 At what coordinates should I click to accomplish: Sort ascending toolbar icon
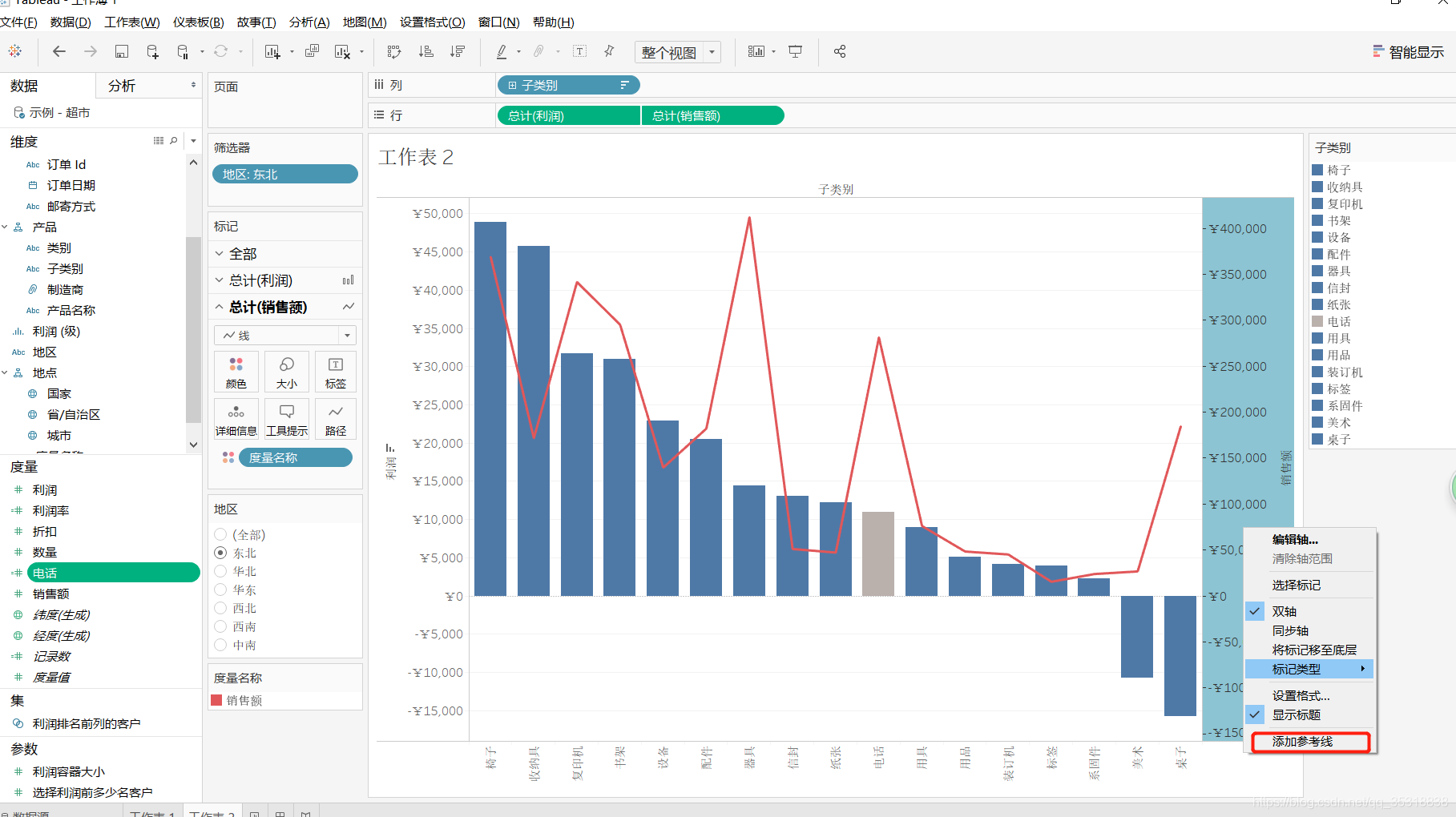pos(426,51)
